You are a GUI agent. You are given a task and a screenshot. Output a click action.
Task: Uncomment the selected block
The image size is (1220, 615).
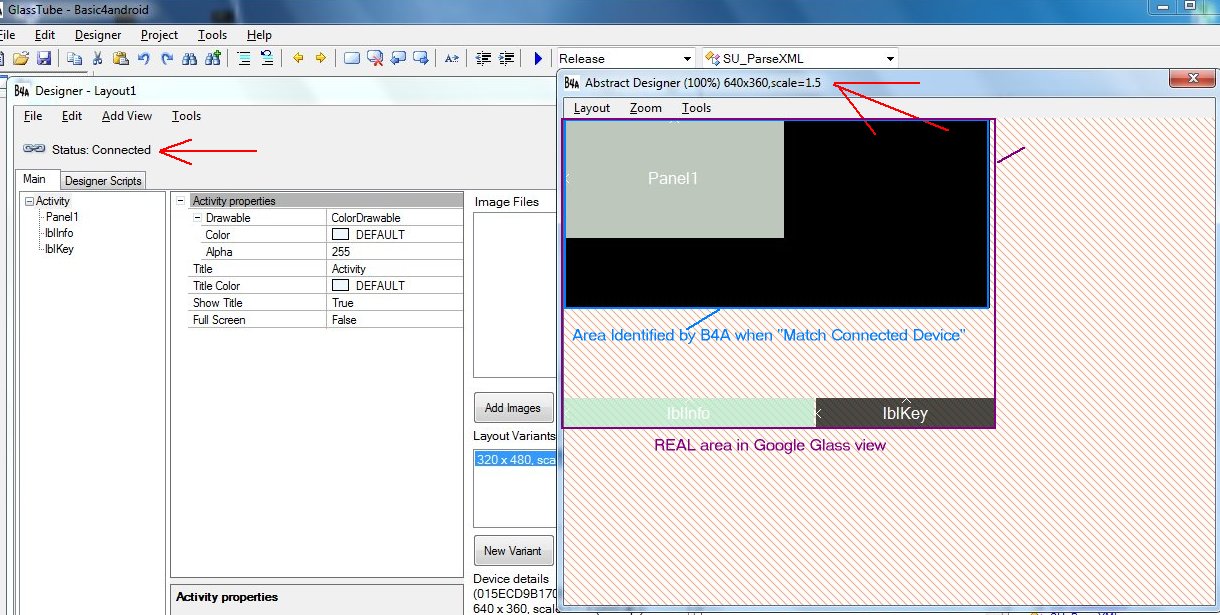(267, 58)
